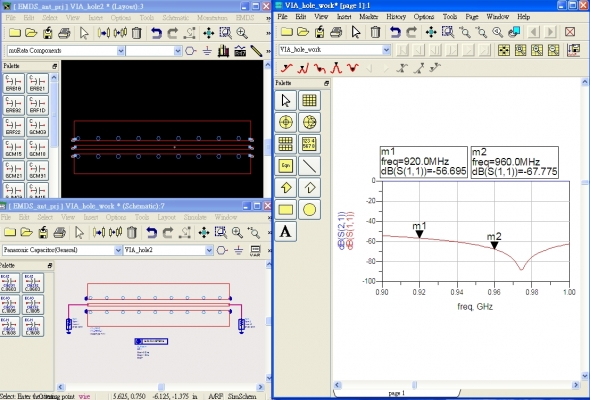The image size is (590, 400).
Task: Click the m2 marker readout box
Action: pyautogui.click(x=514, y=162)
